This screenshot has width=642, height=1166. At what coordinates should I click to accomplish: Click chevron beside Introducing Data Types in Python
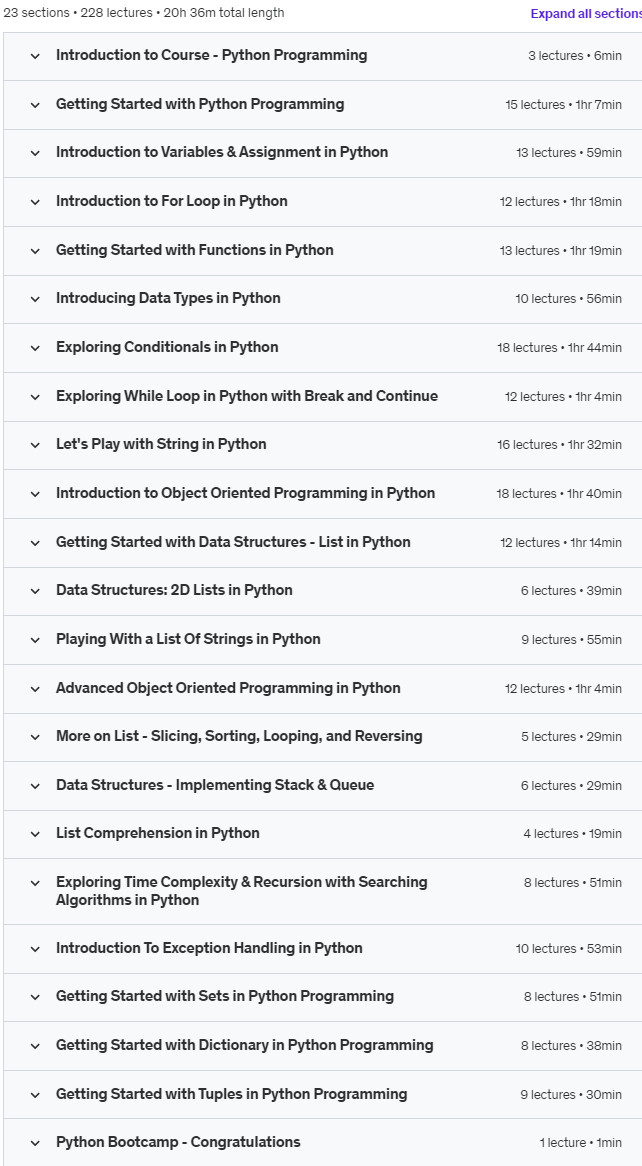(35, 299)
